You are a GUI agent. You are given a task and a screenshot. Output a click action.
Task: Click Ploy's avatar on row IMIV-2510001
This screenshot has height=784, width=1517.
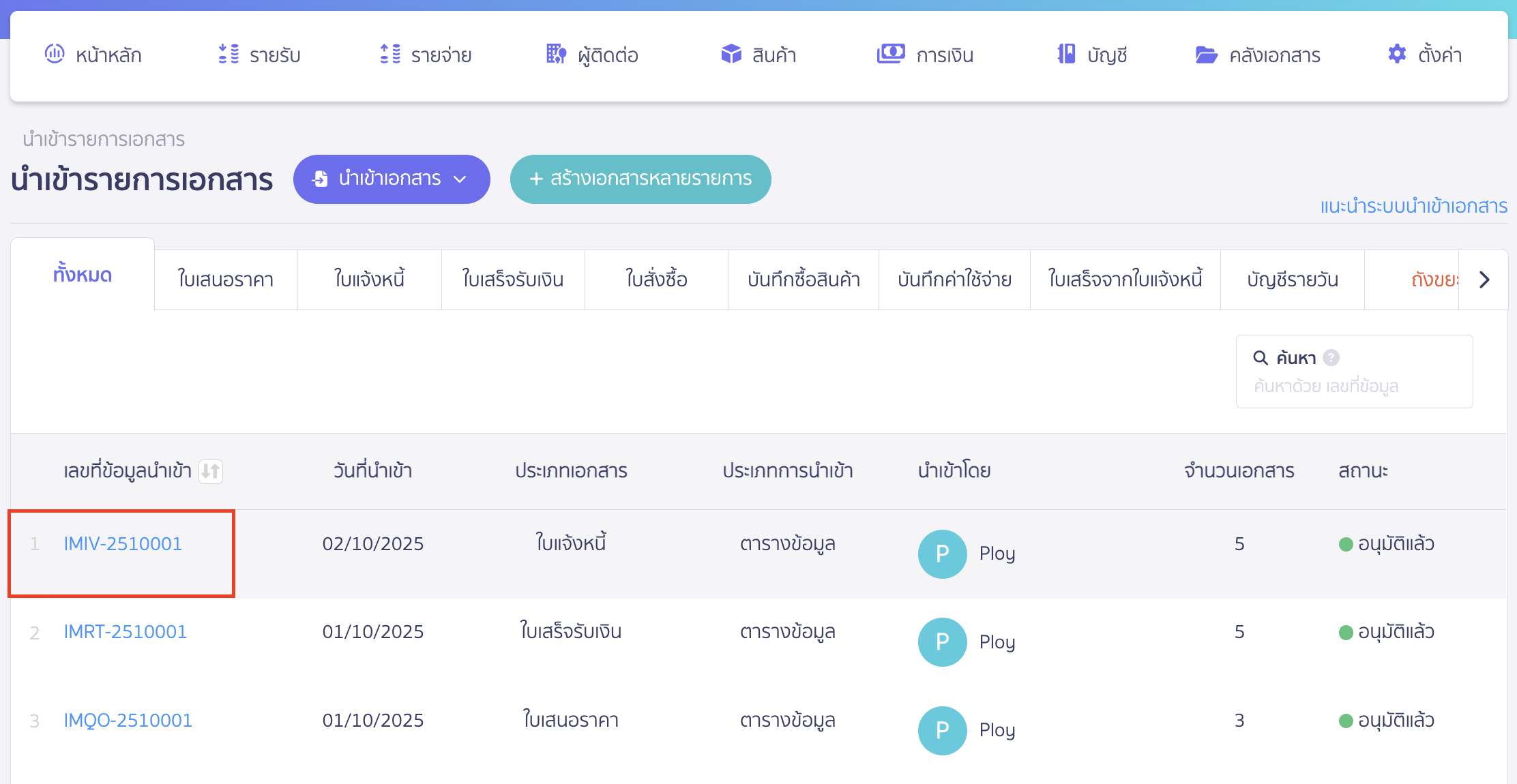pos(942,554)
